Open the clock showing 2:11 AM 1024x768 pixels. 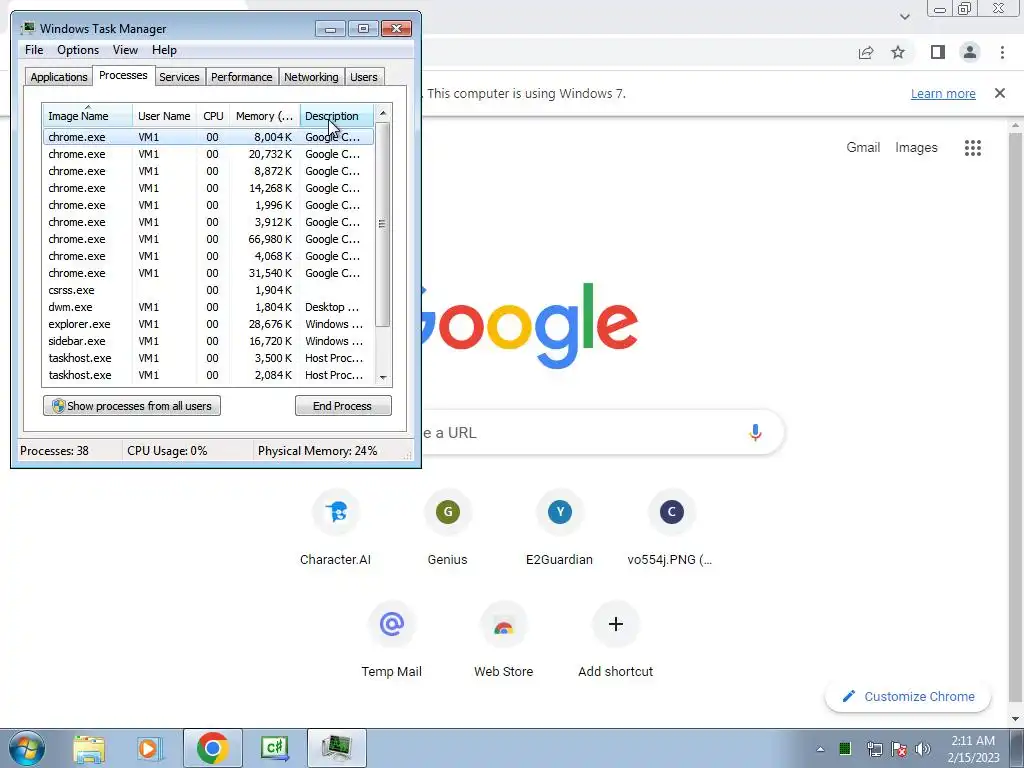tap(973, 749)
